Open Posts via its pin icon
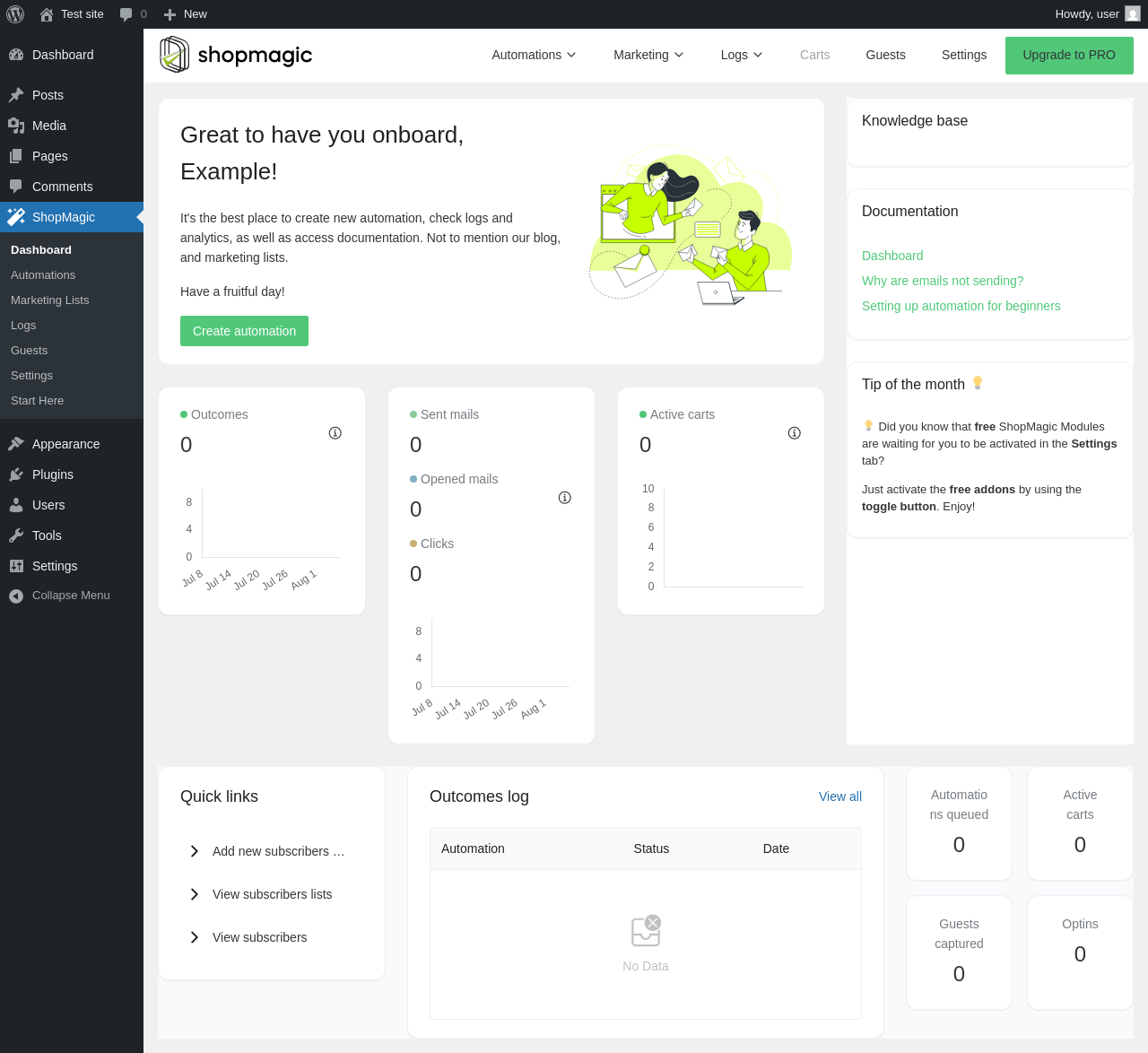1148x1053 pixels. point(16,95)
